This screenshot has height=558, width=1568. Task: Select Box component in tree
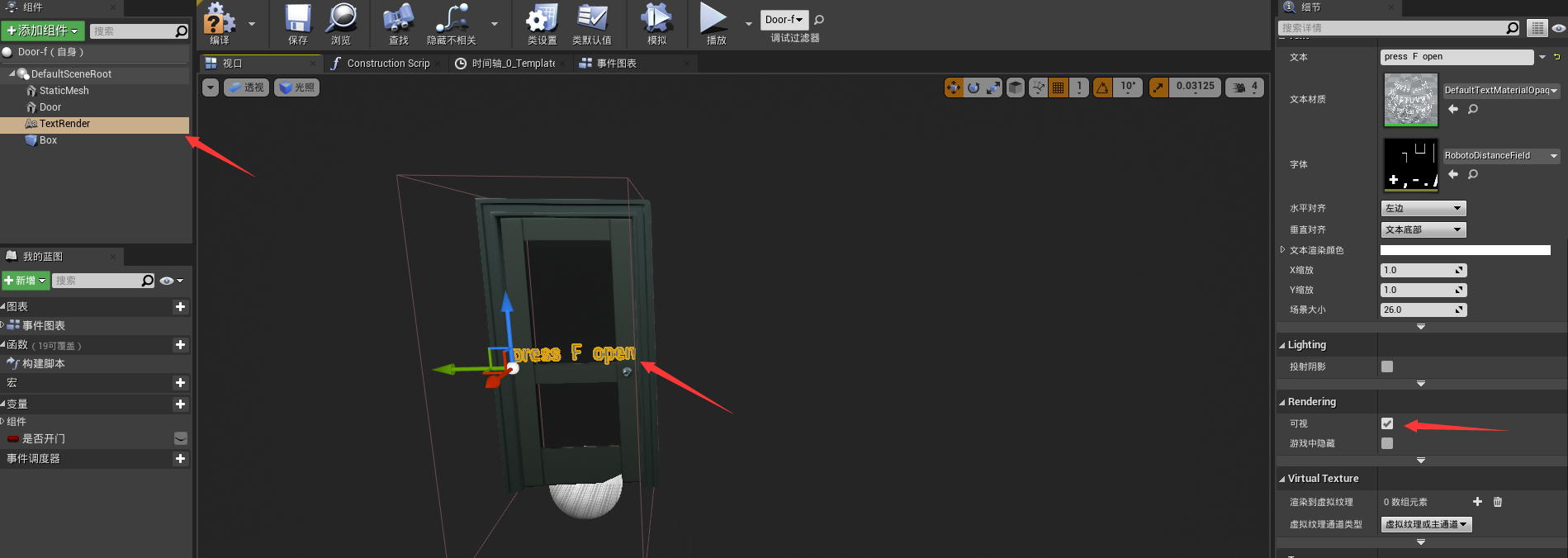[x=48, y=140]
